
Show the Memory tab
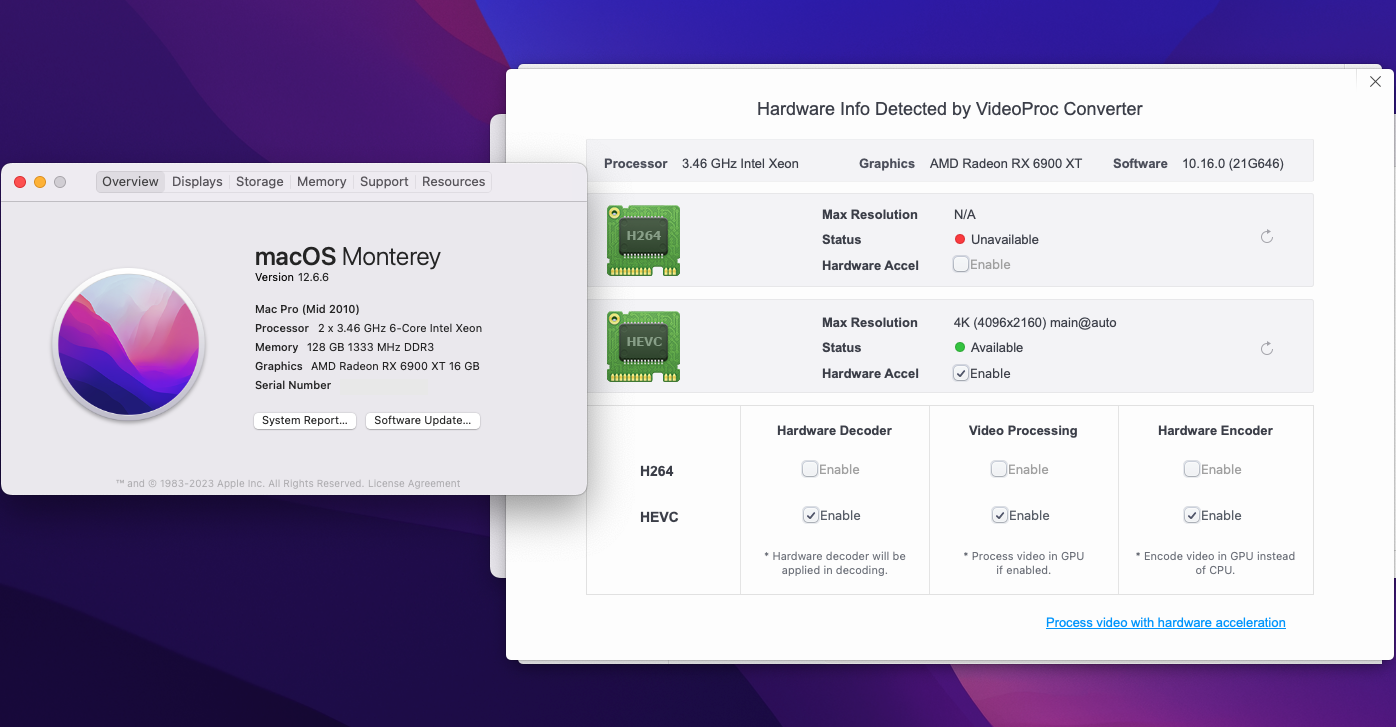click(322, 182)
